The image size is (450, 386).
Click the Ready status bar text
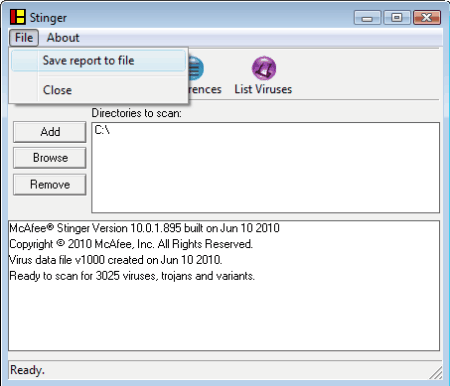[x=27, y=370]
